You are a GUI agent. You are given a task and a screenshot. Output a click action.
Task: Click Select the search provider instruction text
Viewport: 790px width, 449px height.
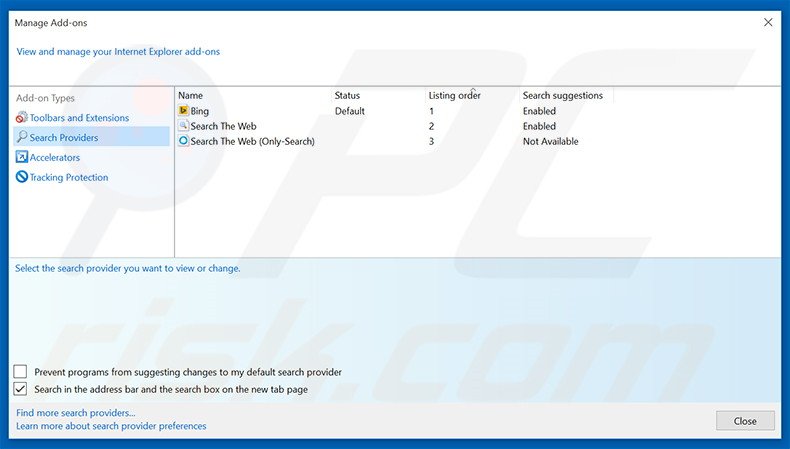pyautogui.click(x=127, y=268)
